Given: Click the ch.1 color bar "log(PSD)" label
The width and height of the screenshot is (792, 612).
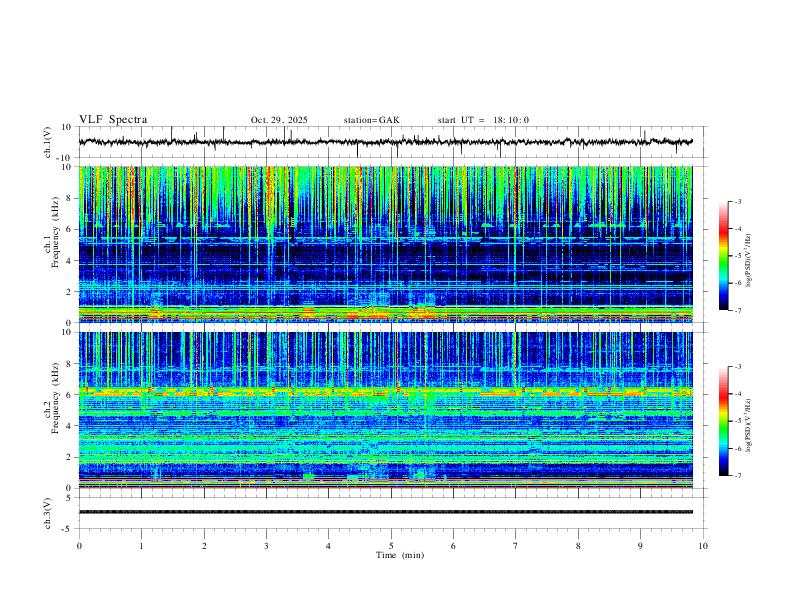Looking at the screenshot, I should click(x=748, y=261).
